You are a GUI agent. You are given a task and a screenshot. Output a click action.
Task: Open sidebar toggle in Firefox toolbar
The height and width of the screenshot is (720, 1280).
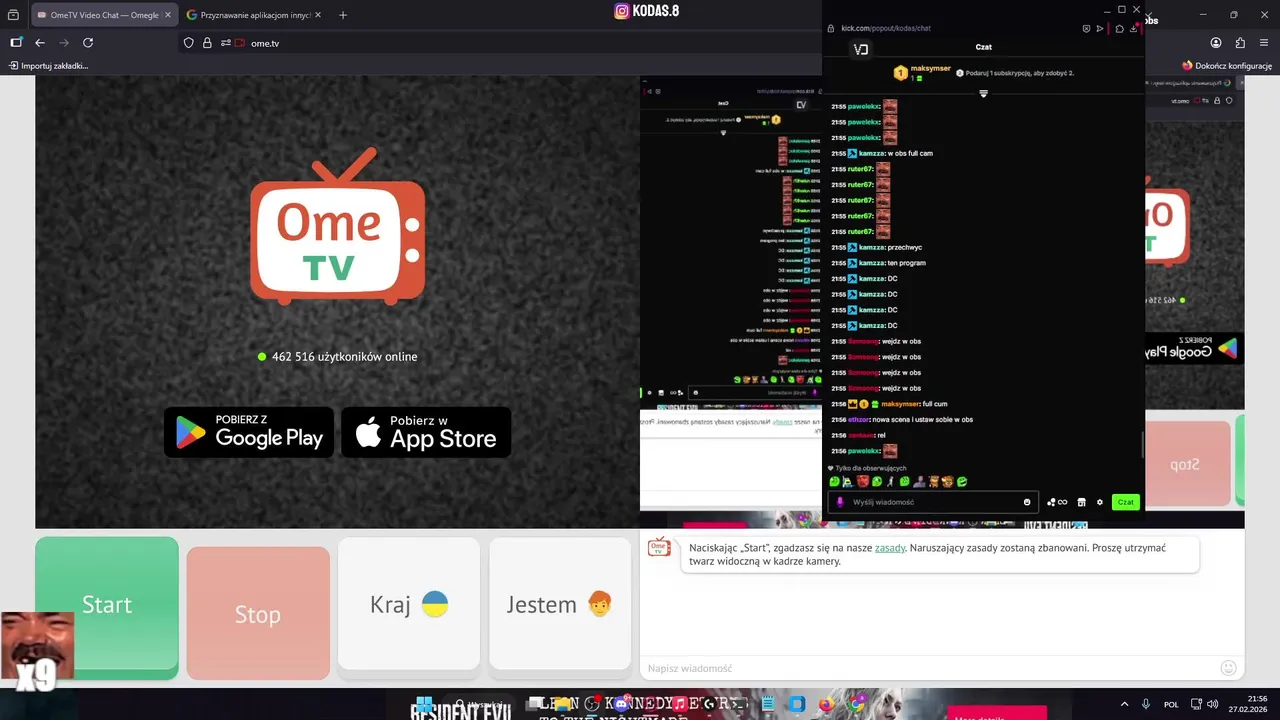[x=16, y=43]
